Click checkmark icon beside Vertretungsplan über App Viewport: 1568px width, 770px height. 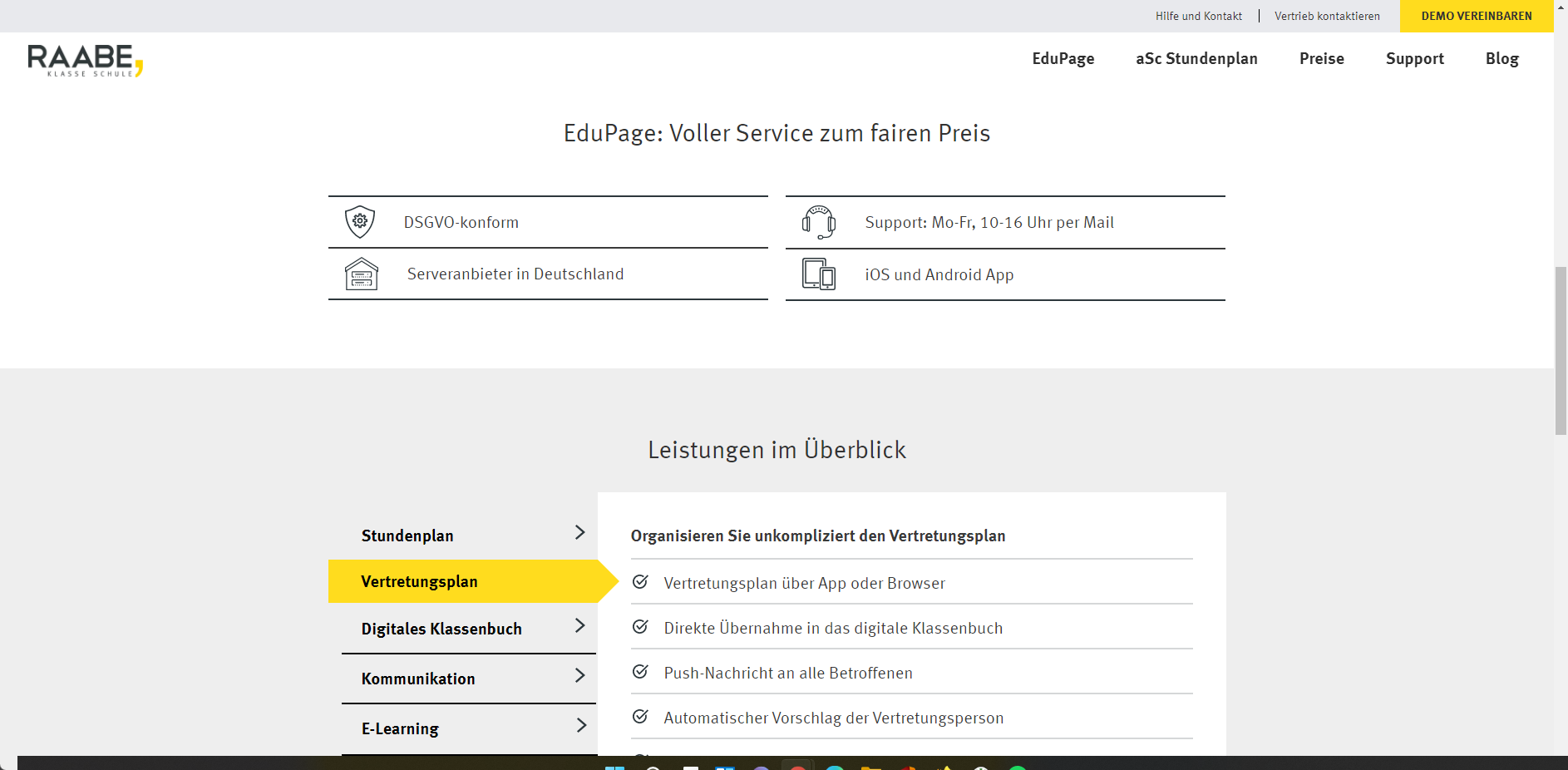click(640, 582)
